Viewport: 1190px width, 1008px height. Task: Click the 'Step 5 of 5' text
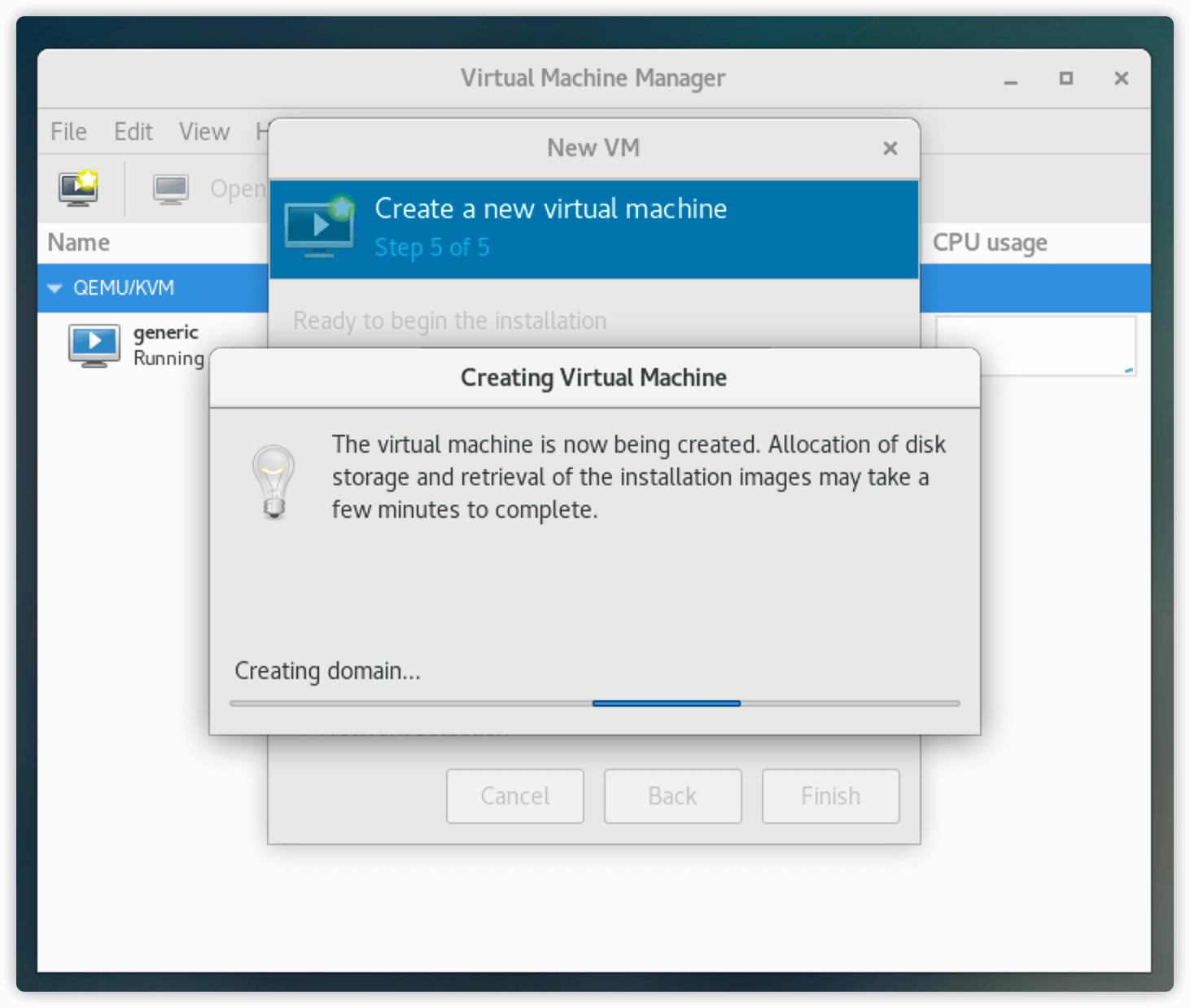432,248
